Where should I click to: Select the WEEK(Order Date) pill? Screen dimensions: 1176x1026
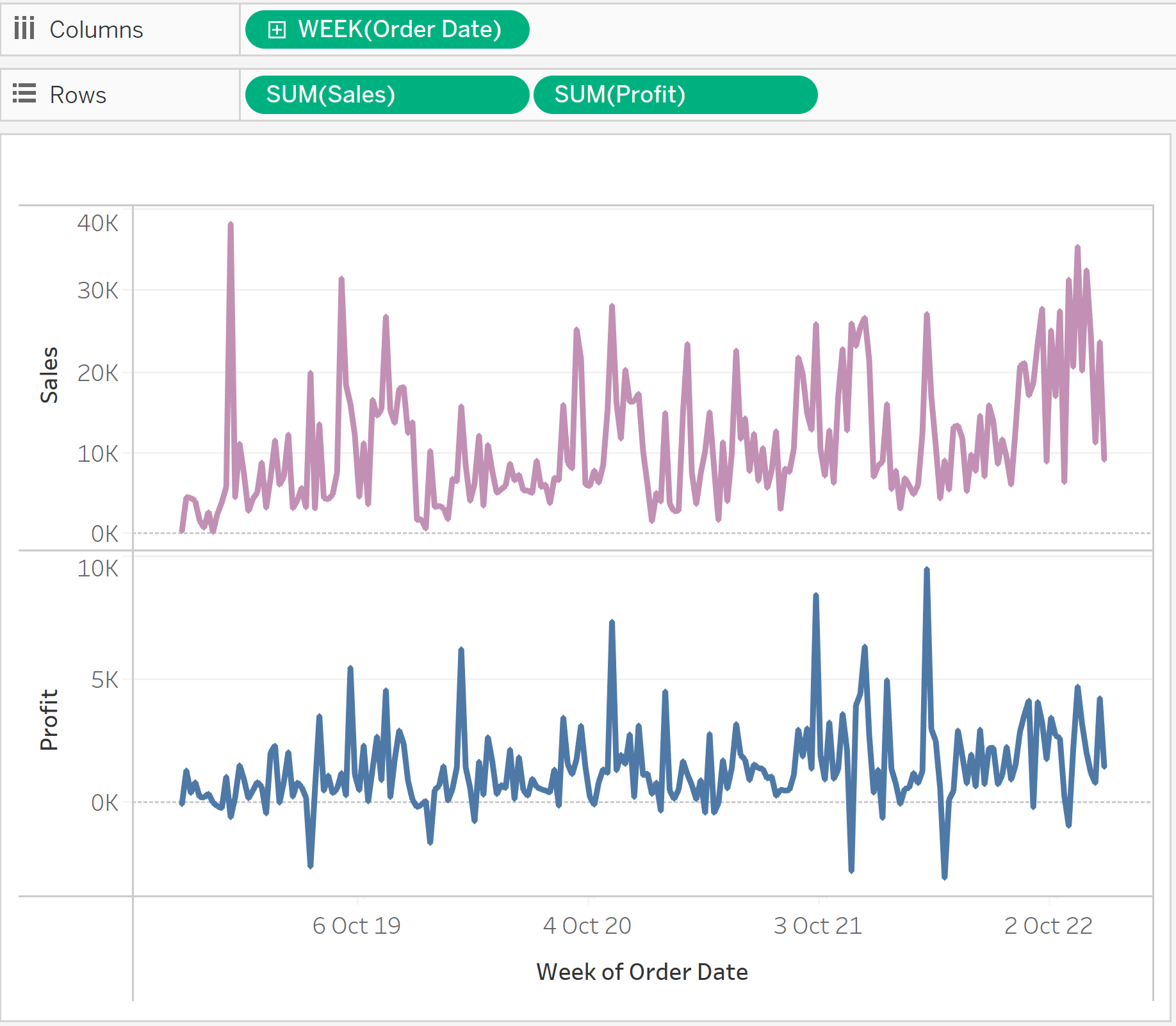(399, 29)
